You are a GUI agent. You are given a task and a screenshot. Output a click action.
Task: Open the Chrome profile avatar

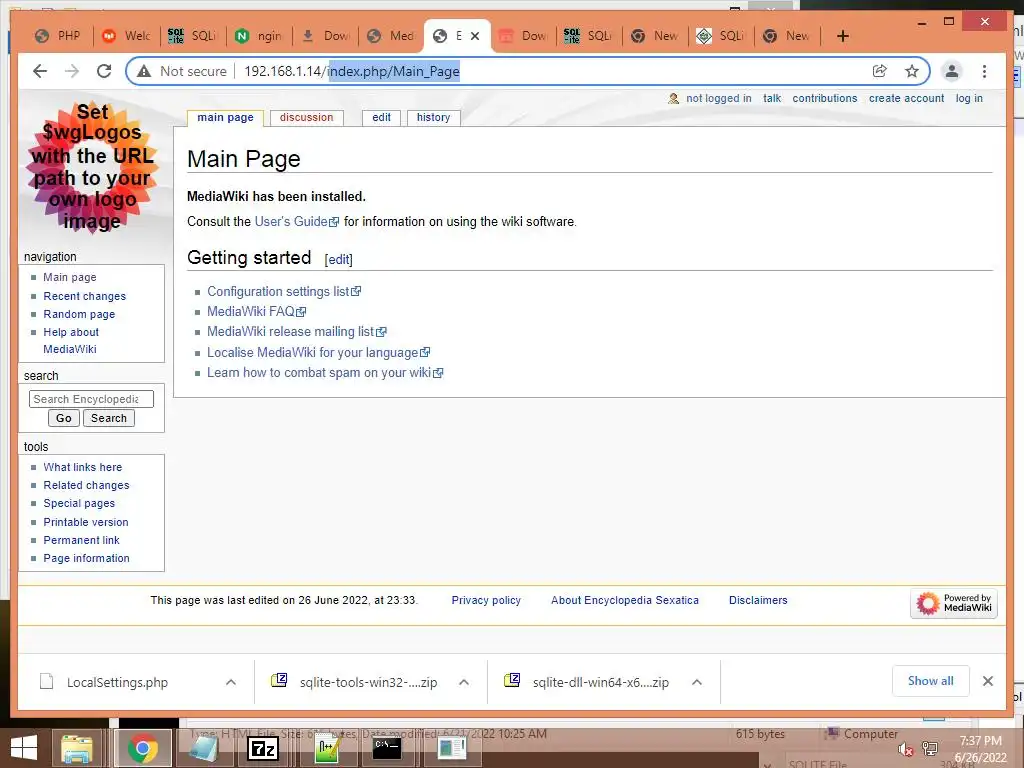pos(952,71)
